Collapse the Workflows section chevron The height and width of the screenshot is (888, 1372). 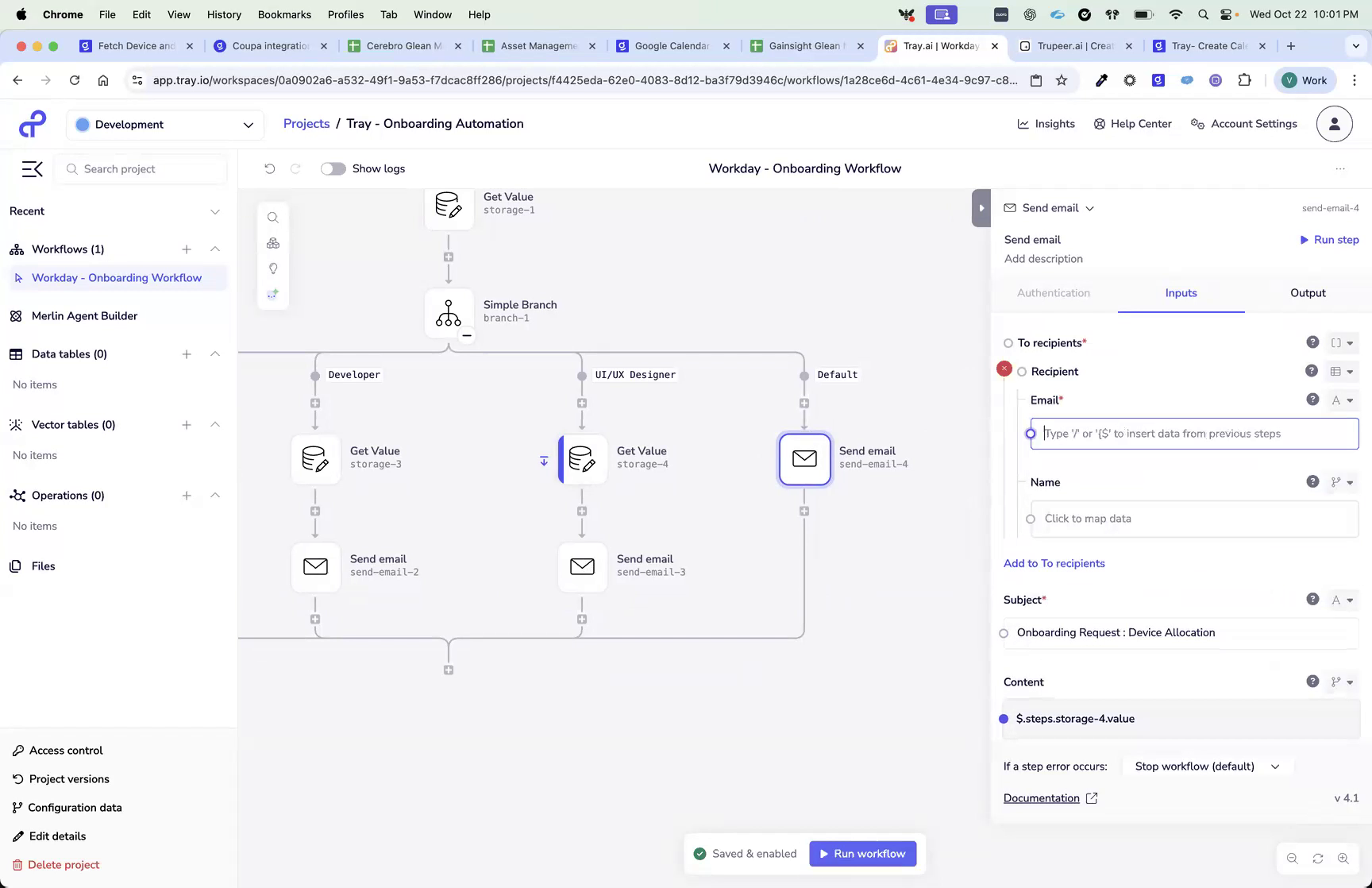215,249
